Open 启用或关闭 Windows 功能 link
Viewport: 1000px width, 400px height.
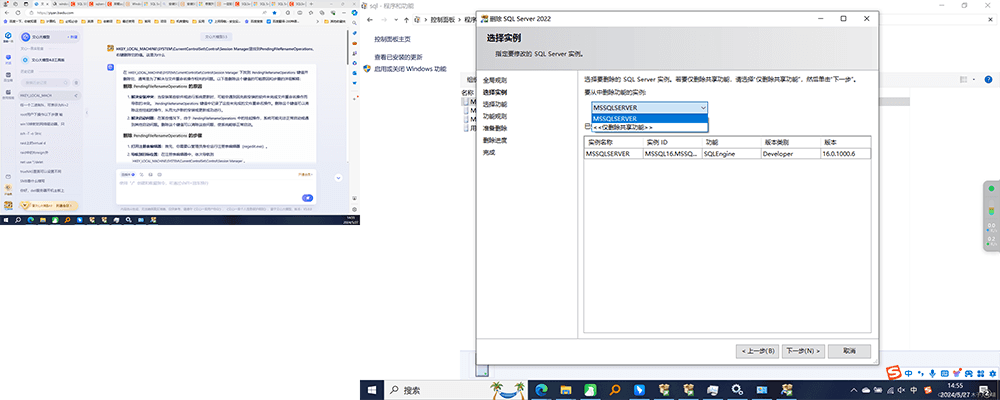point(410,69)
